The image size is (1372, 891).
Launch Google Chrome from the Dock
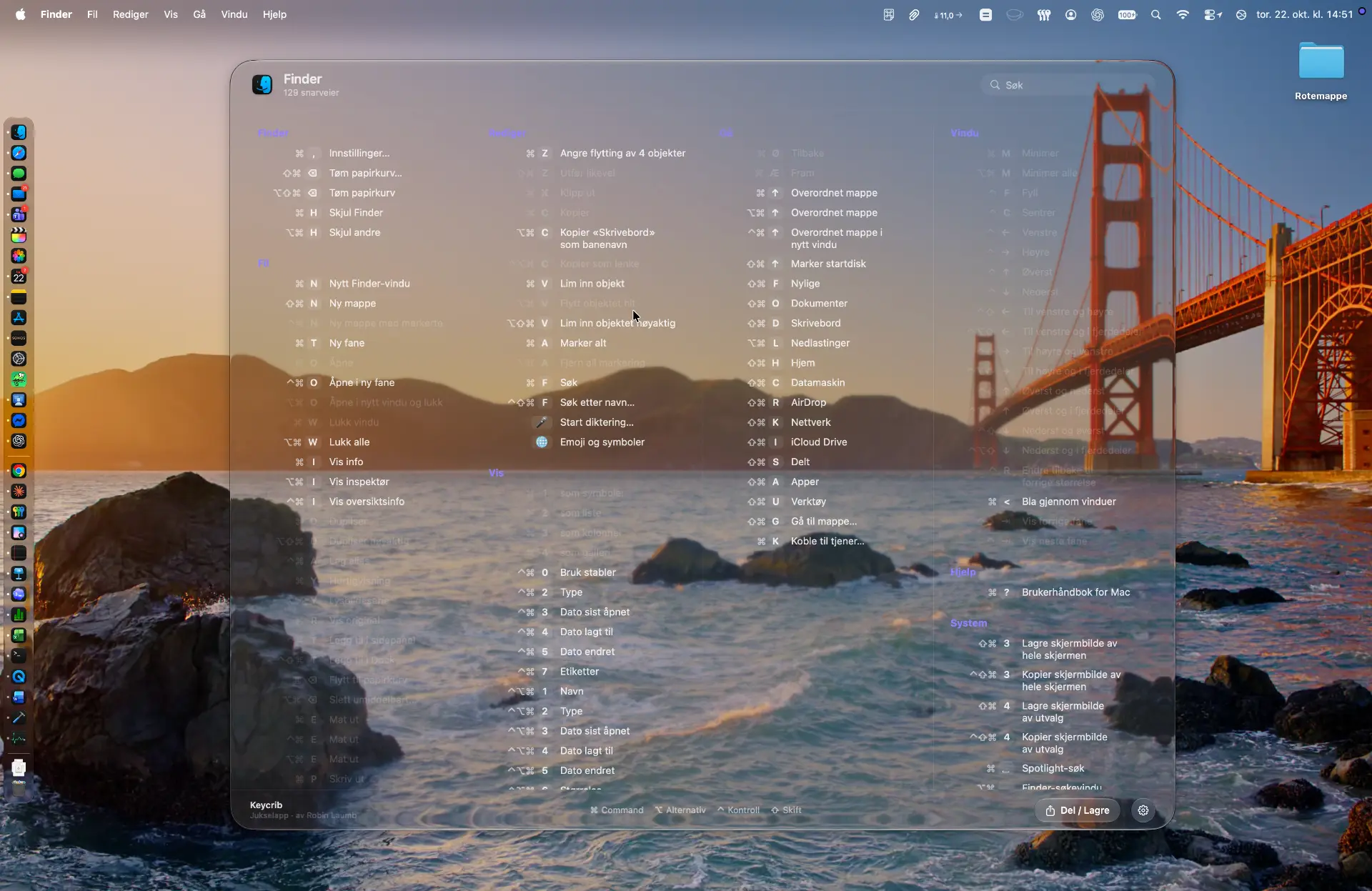point(19,471)
